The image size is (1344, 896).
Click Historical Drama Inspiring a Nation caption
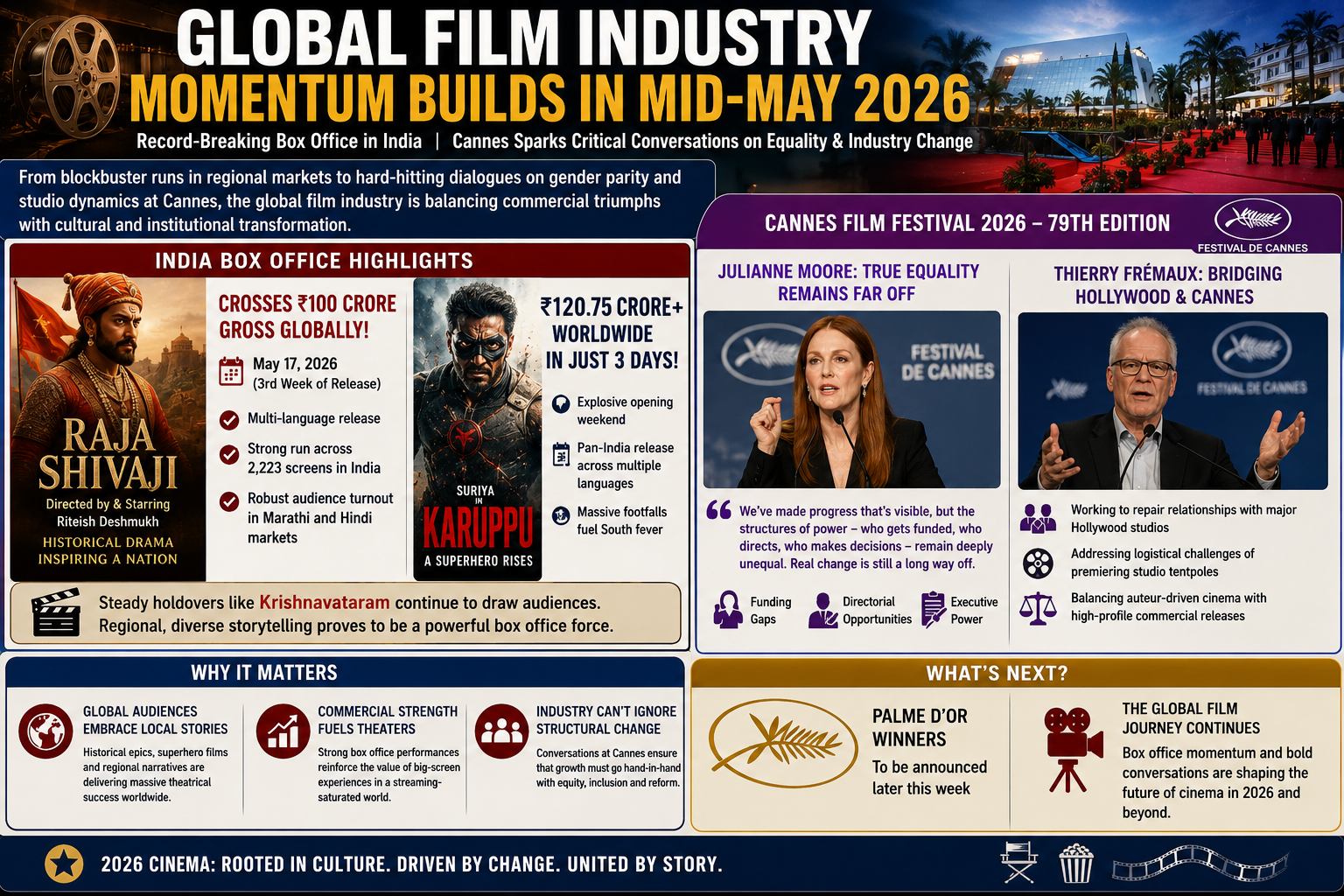tap(108, 550)
